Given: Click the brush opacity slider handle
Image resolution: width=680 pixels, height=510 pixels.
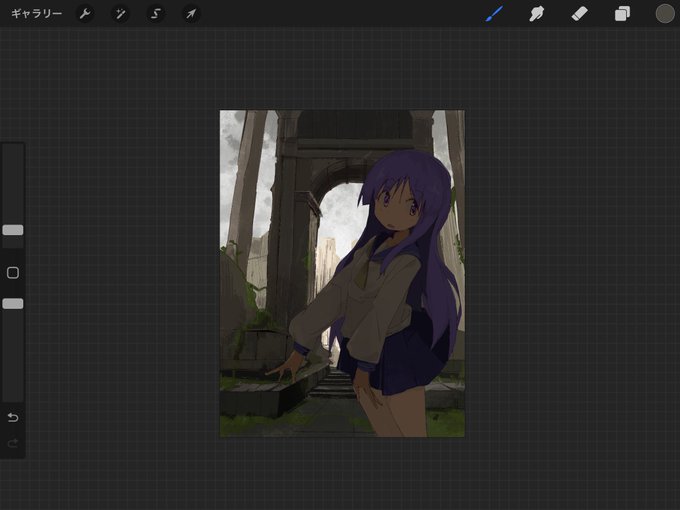Looking at the screenshot, I should (13, 304).
